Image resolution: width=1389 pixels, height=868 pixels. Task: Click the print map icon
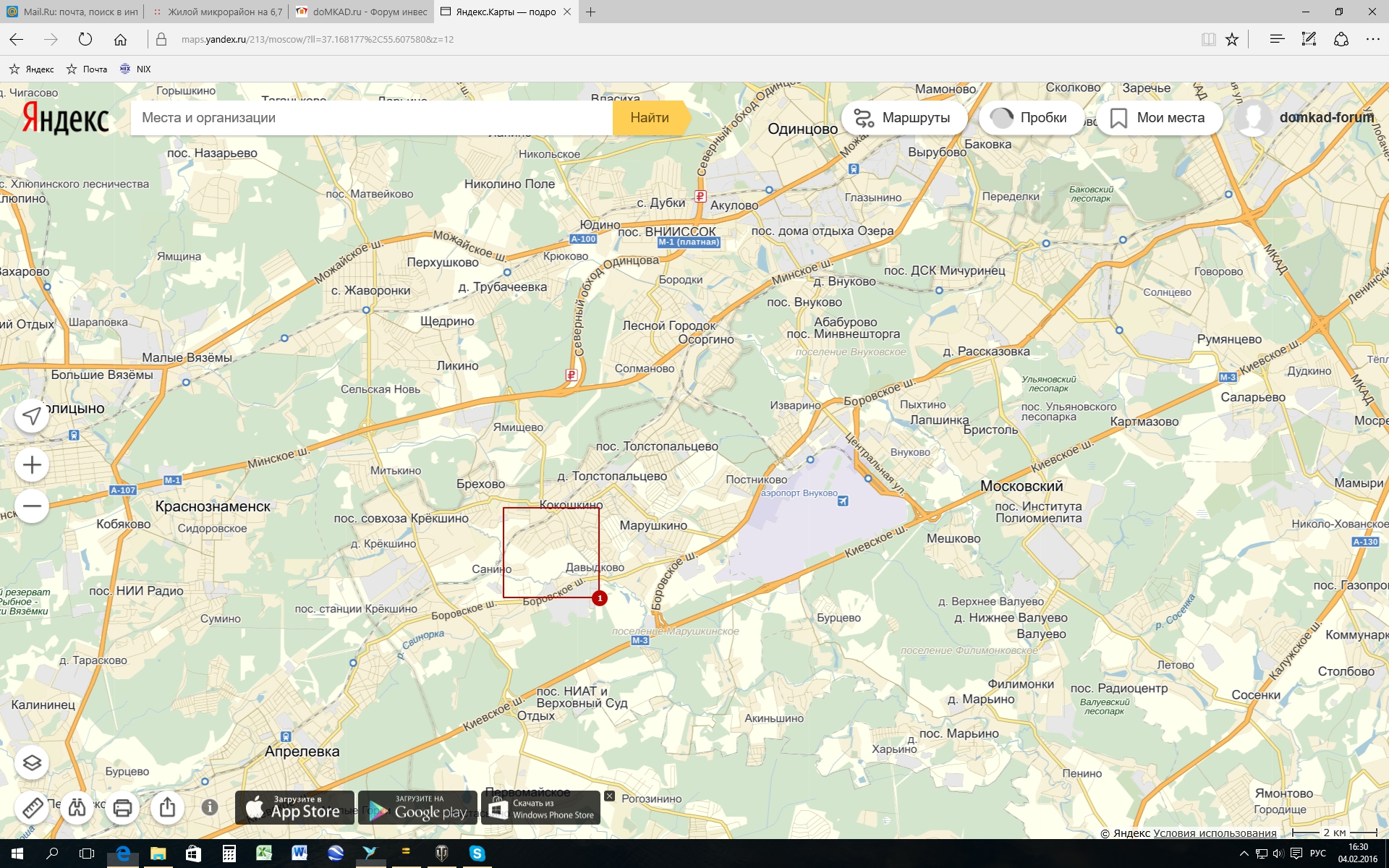122,807
